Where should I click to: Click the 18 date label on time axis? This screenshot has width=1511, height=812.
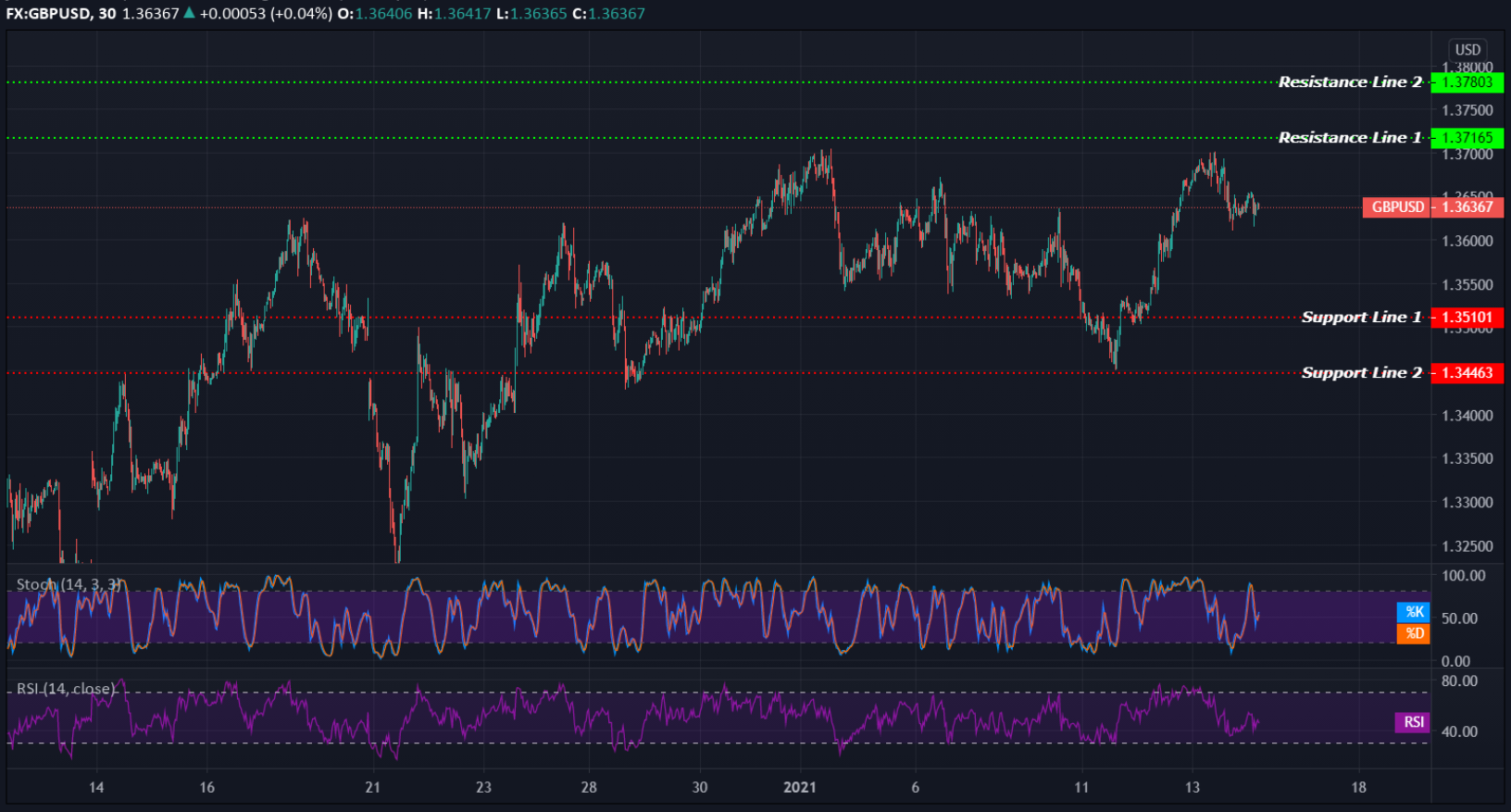[1358, 787]
